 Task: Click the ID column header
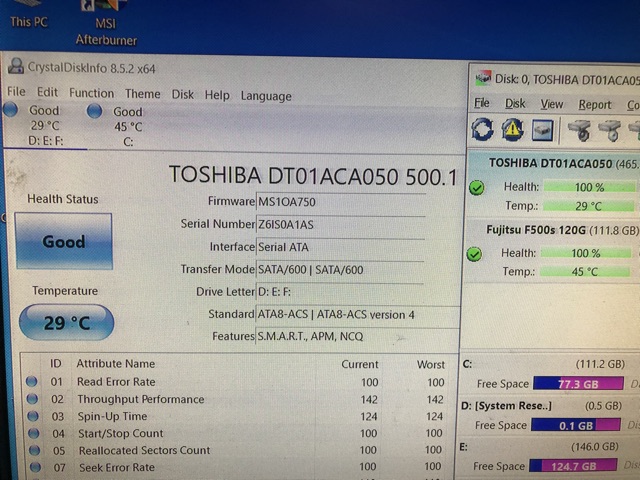click(56, 363)
